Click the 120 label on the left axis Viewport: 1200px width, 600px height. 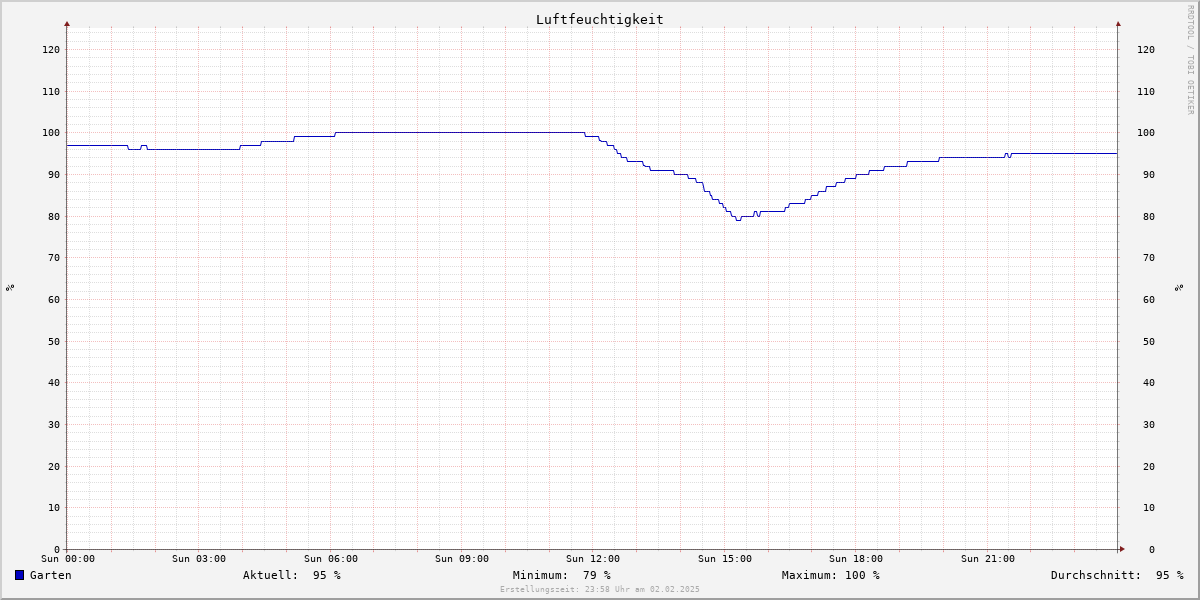point(50,50)
